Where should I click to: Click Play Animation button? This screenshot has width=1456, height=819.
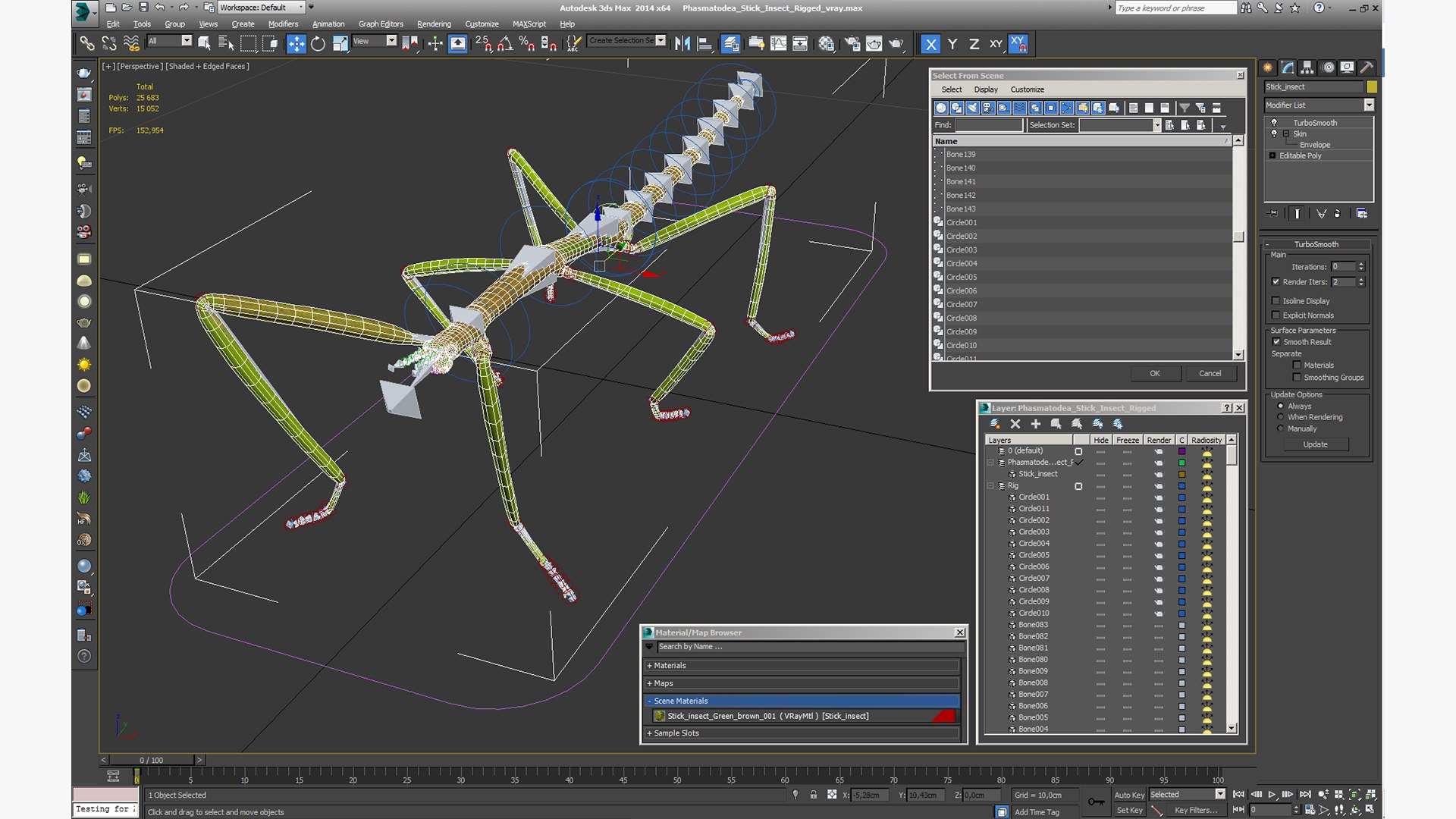pos(1272,795)
